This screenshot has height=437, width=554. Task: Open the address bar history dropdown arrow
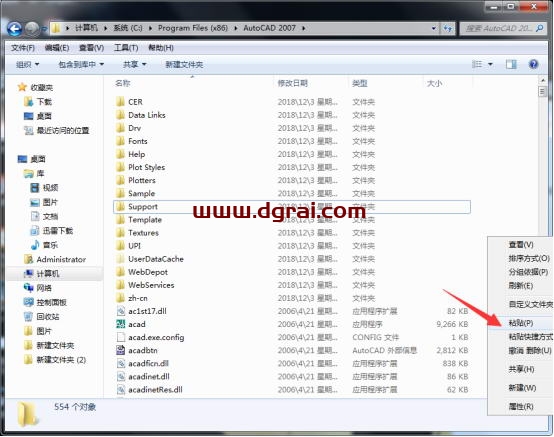434,28
